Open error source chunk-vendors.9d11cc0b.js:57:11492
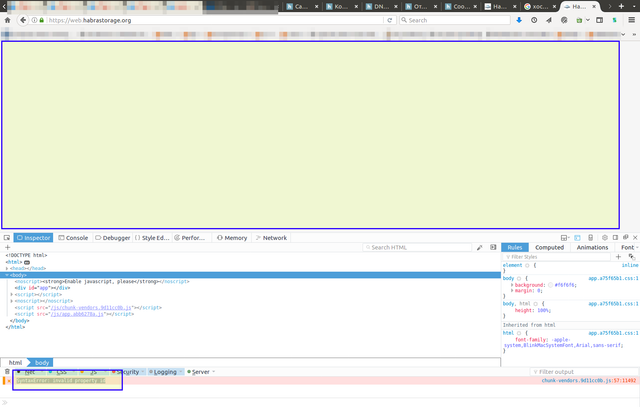 point(589,380)
